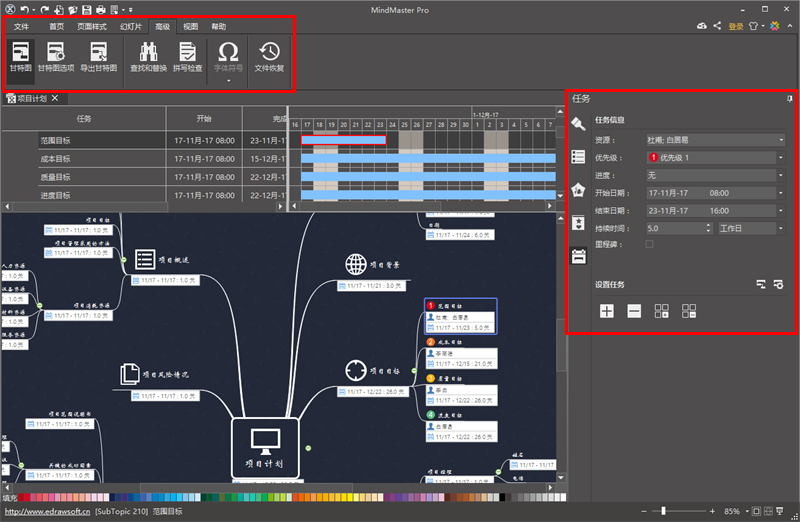Open the 开始日期 start date dropdown

pyautogui.click(x=781, y=193)
